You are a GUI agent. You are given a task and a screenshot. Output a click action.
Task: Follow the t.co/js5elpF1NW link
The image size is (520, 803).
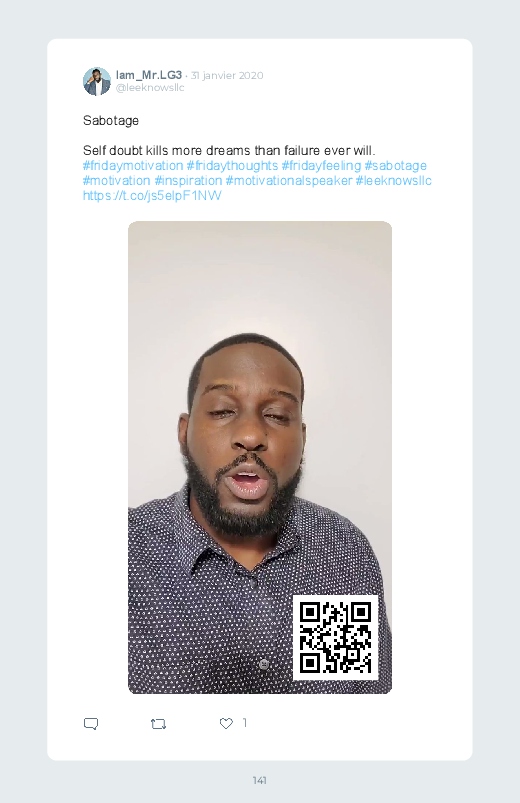152,195
